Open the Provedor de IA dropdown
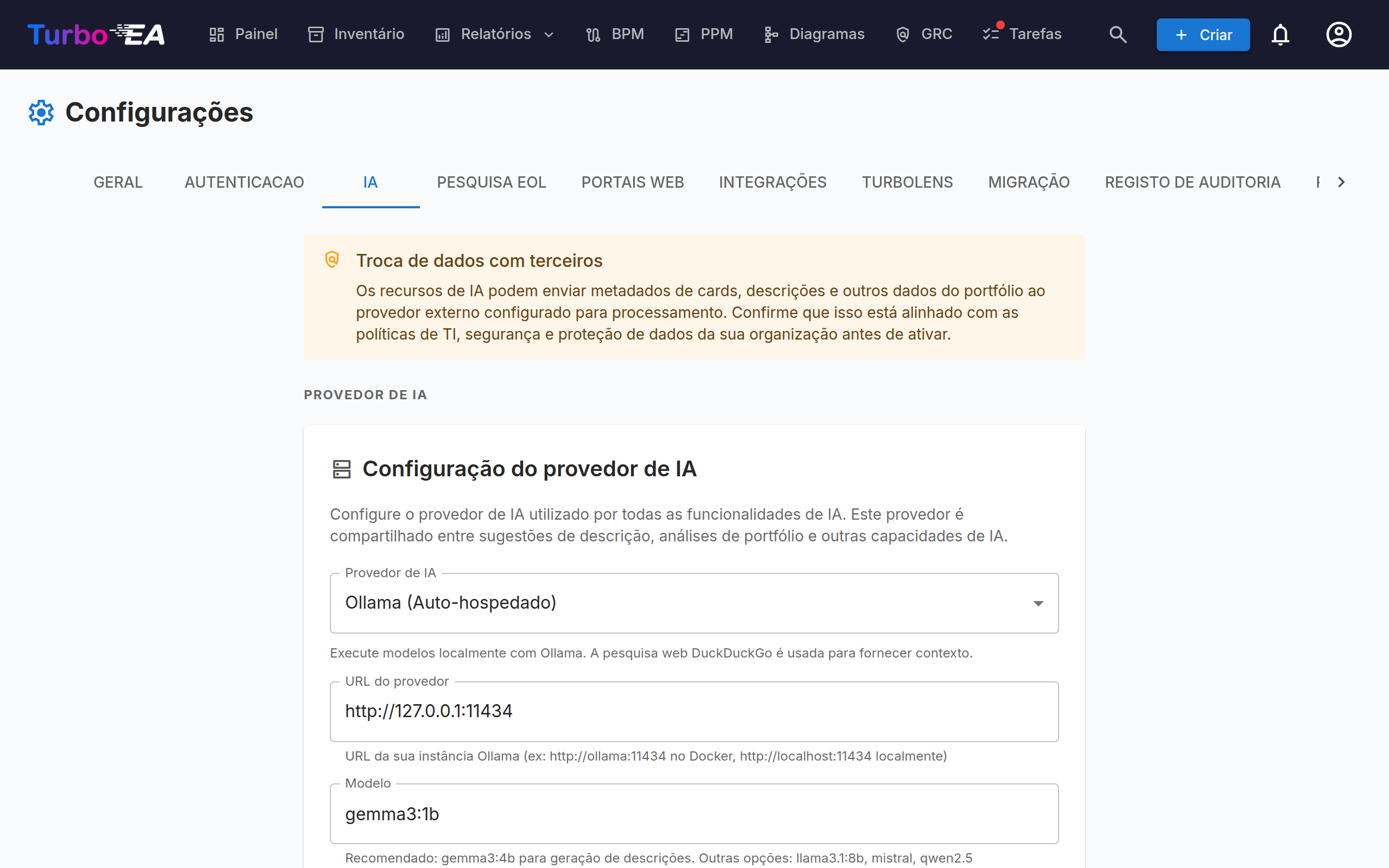 click(694, 603)
